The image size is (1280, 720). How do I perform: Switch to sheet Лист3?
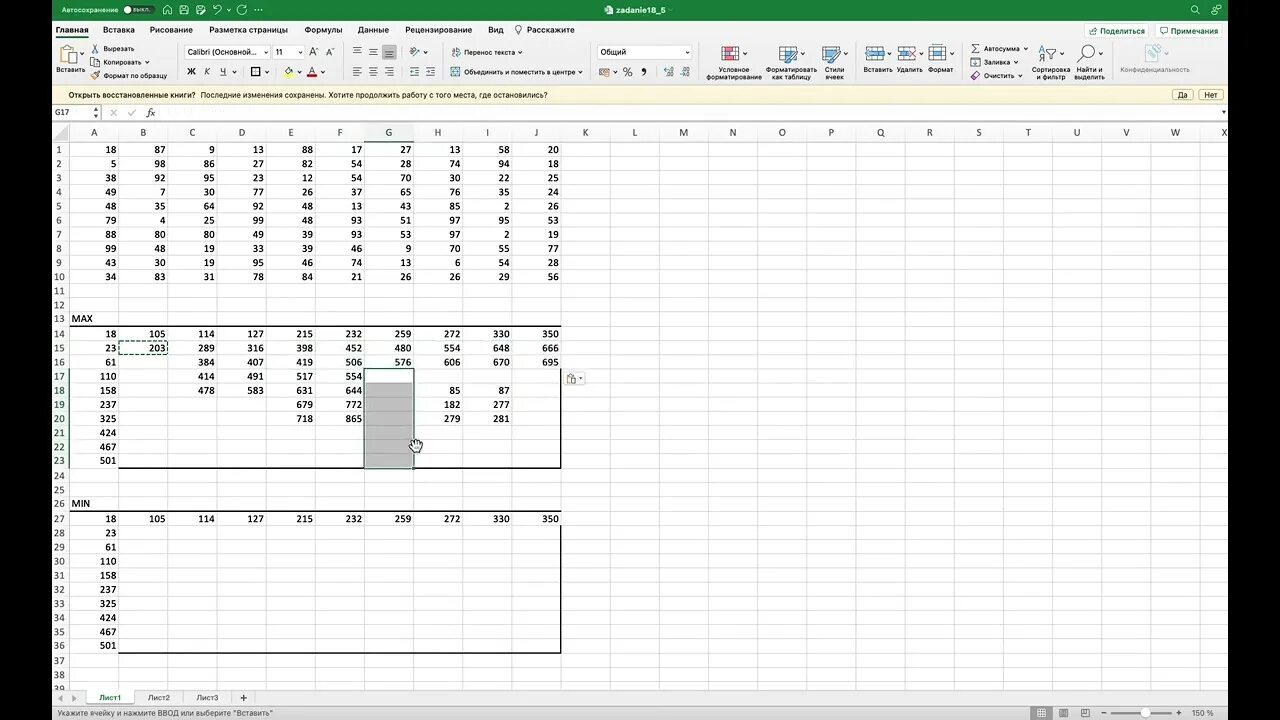pos(207,697)
